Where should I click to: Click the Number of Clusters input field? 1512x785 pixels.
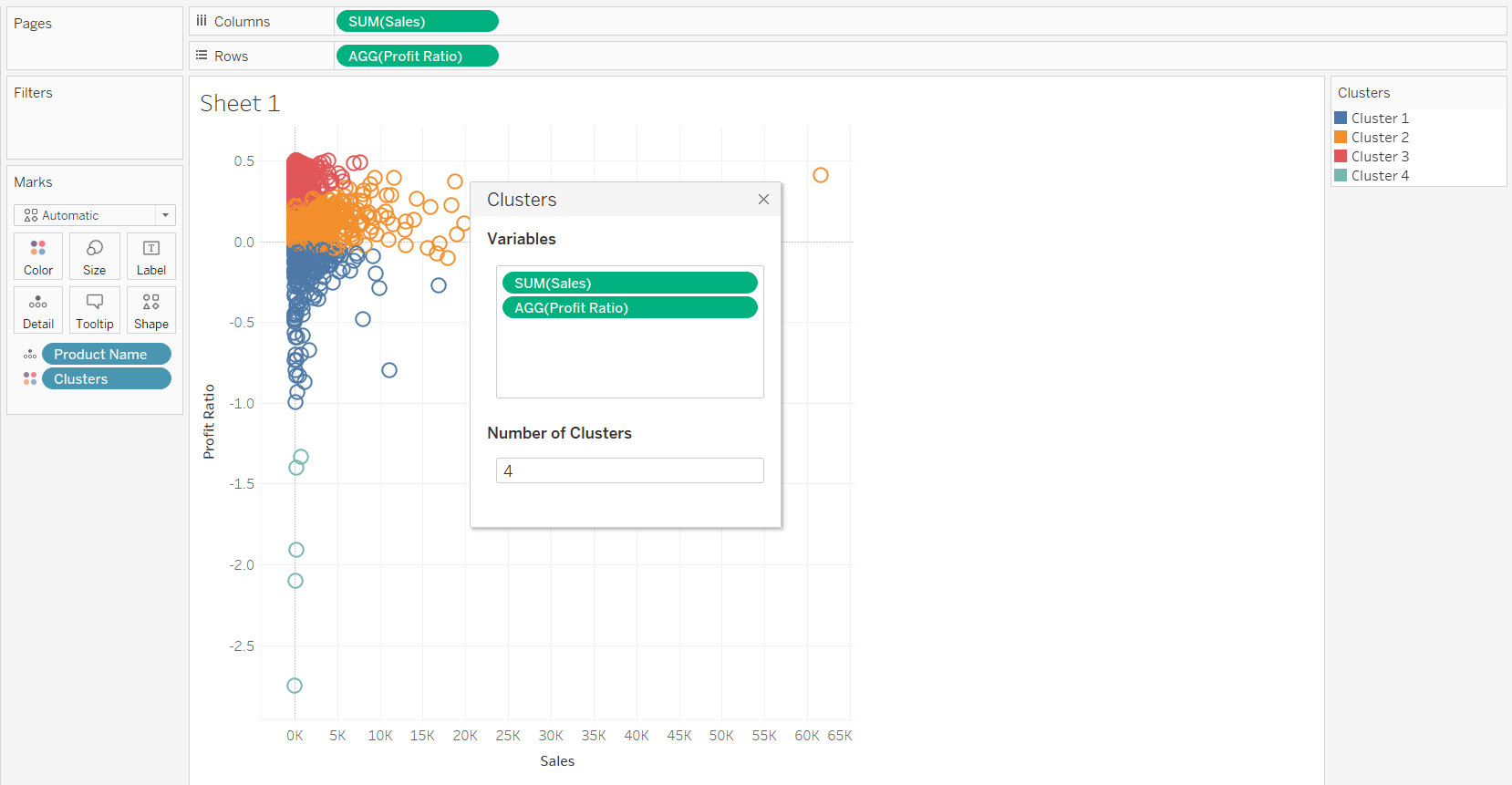629,470
